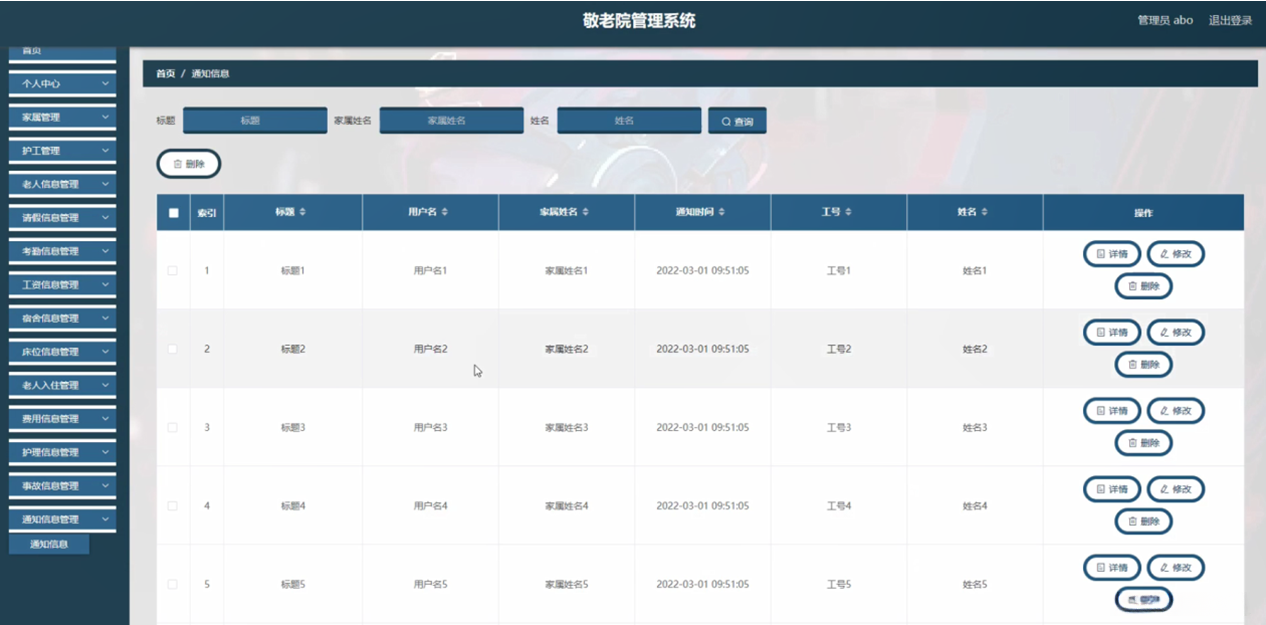
Task: Click 删除 for row 标题4
Action: coord(1143,521)
